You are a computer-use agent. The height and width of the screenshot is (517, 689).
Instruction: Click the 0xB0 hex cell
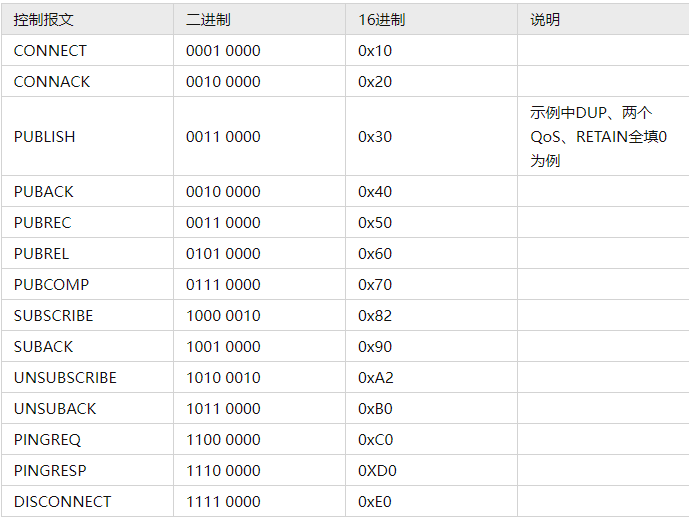(375, 408)
